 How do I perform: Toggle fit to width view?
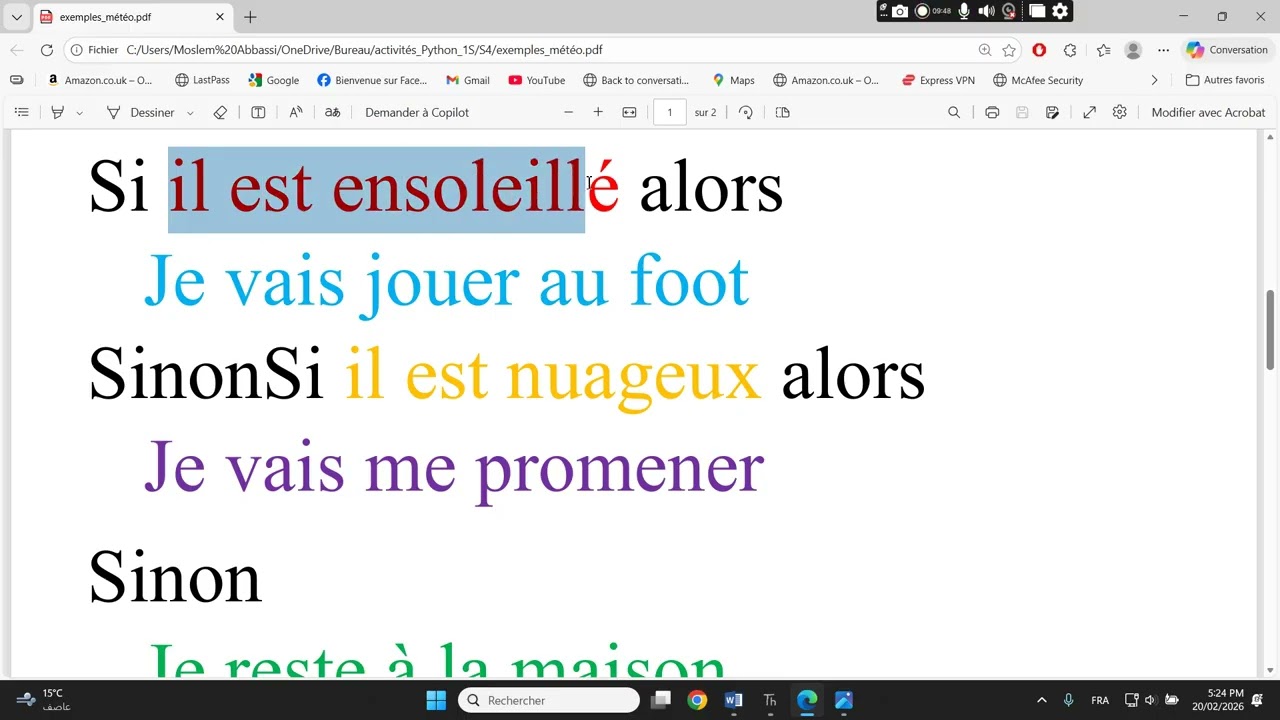coord(629,112)
